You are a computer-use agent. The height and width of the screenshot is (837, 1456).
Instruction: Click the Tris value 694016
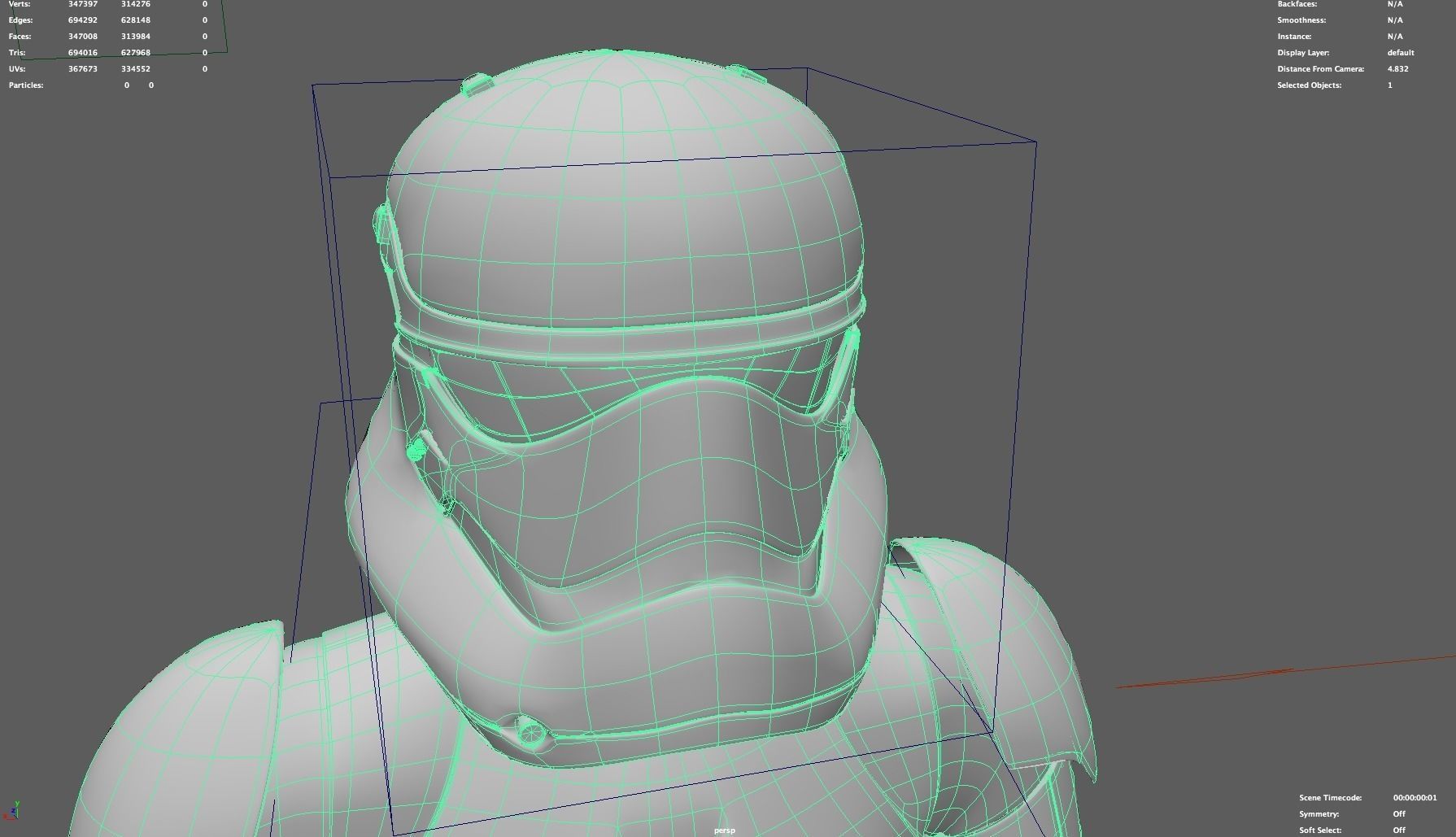click(83, 53)
